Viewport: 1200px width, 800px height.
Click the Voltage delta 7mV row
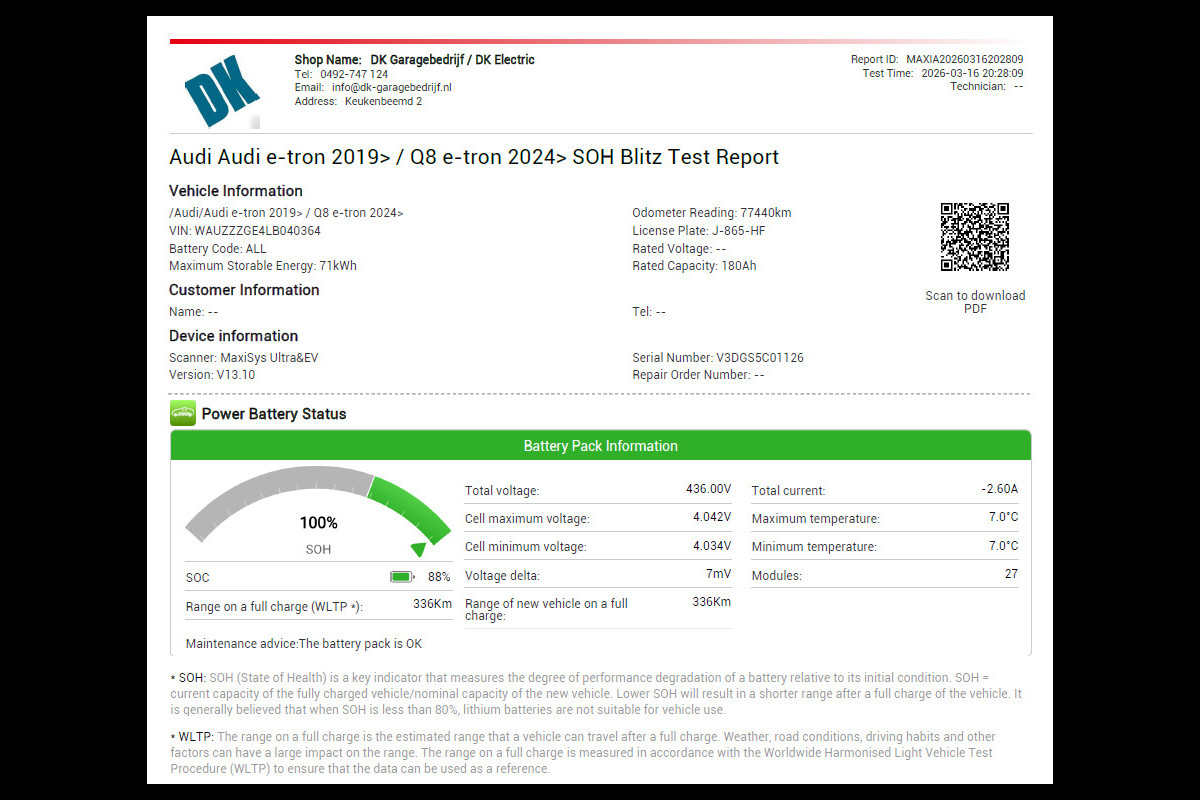point(598,575)
